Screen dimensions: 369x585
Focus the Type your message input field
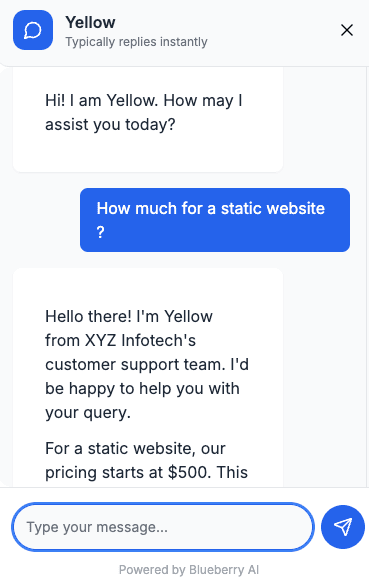click(163, 527)
